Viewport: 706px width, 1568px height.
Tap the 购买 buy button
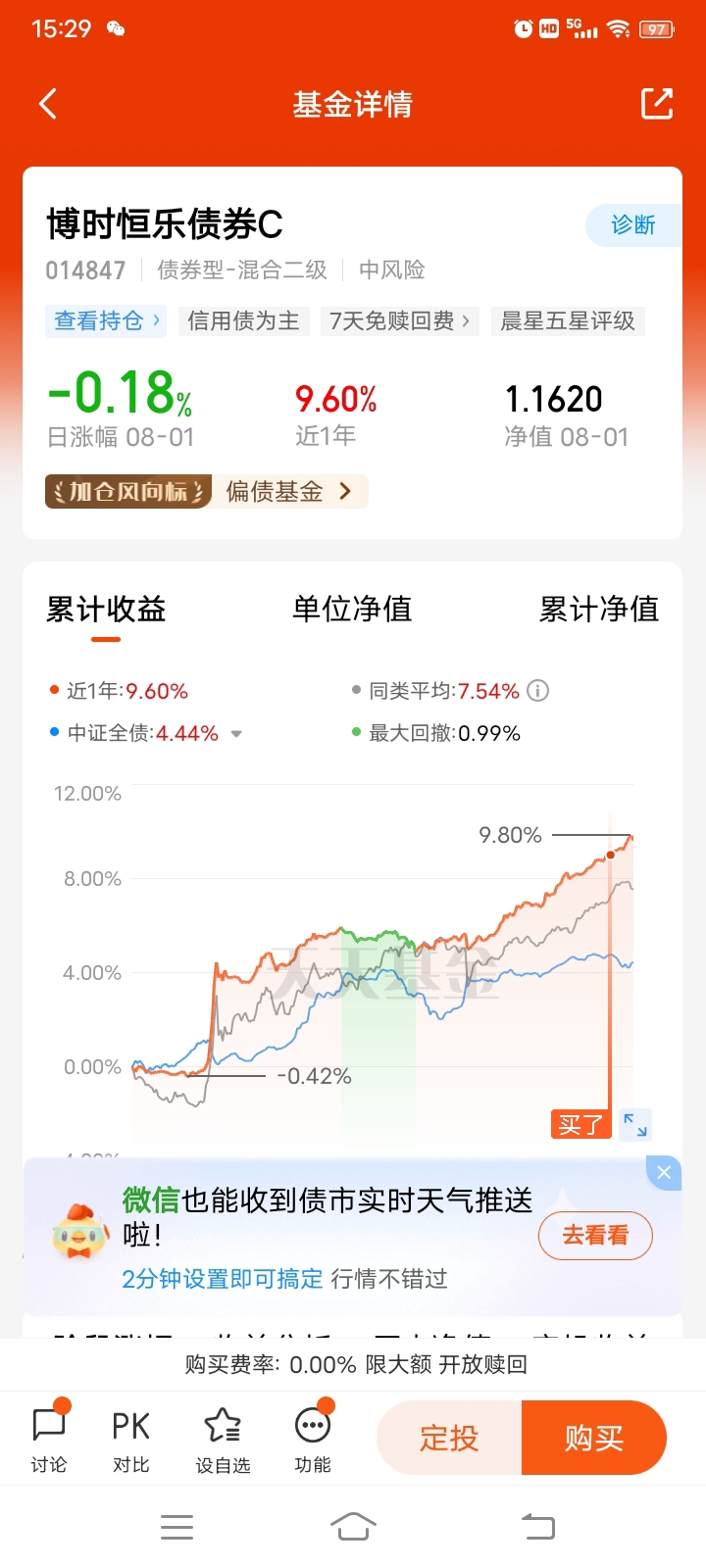(x=594, y=1438)
